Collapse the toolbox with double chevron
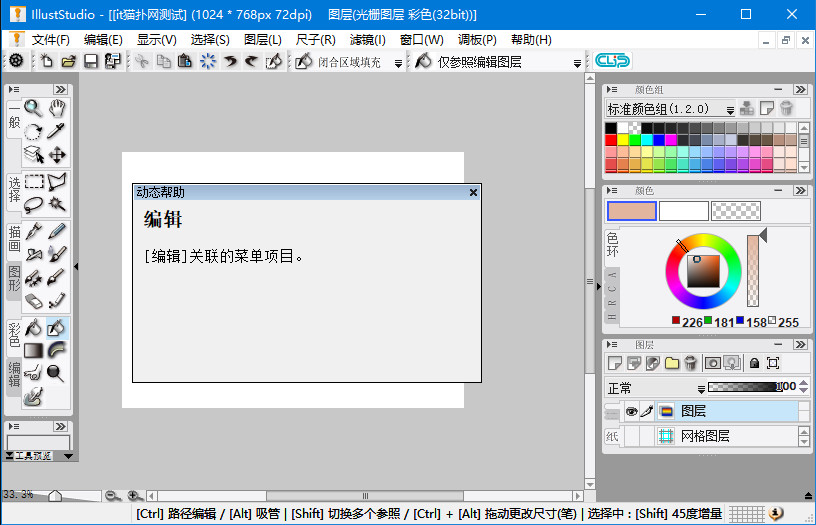Screen dimensions: 816x525 61,89
